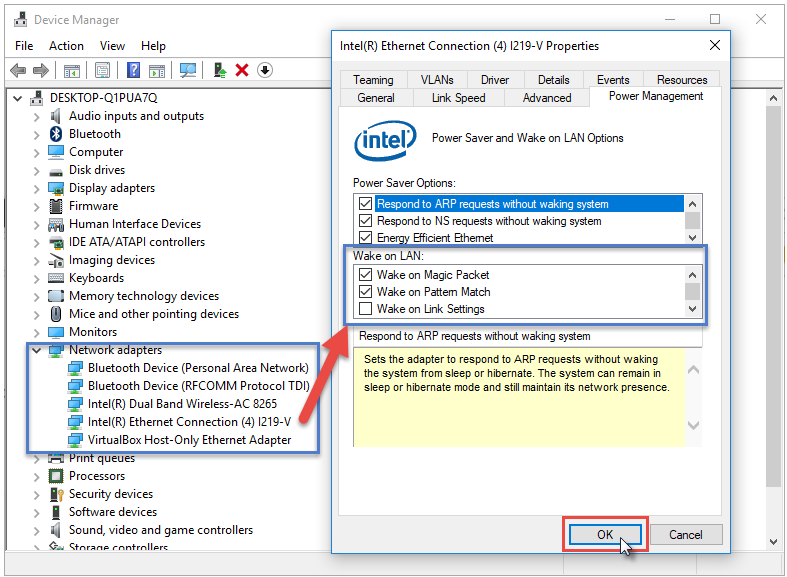Switch to the Driver tab
Screen dimensions: 787x577
coord(495,80)
